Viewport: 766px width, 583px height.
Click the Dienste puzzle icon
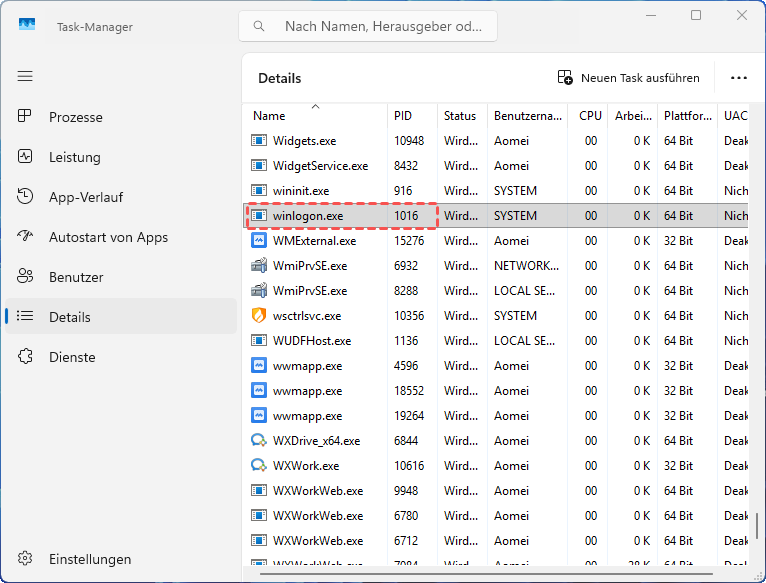pos(26,357)
